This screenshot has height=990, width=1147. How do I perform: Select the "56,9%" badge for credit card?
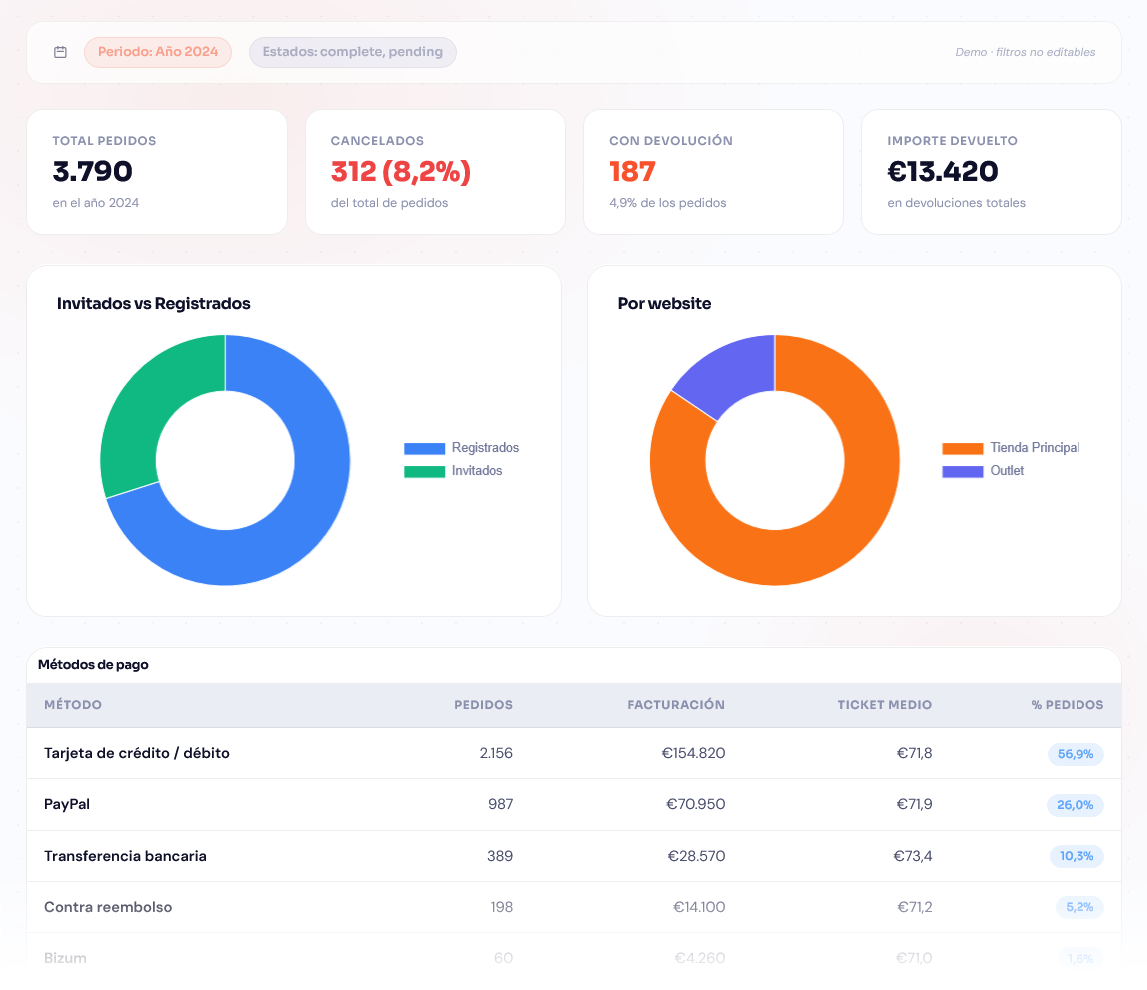point(1075,754)
